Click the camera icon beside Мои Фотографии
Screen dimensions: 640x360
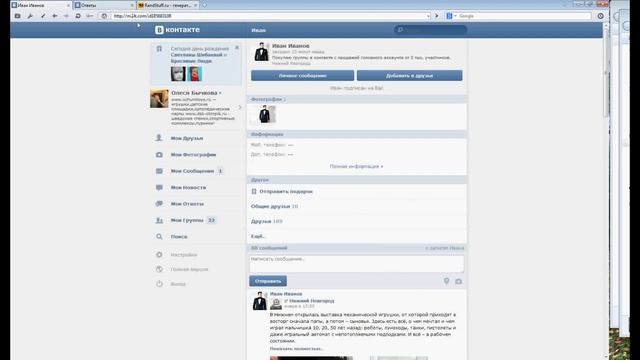coord(159,155)
